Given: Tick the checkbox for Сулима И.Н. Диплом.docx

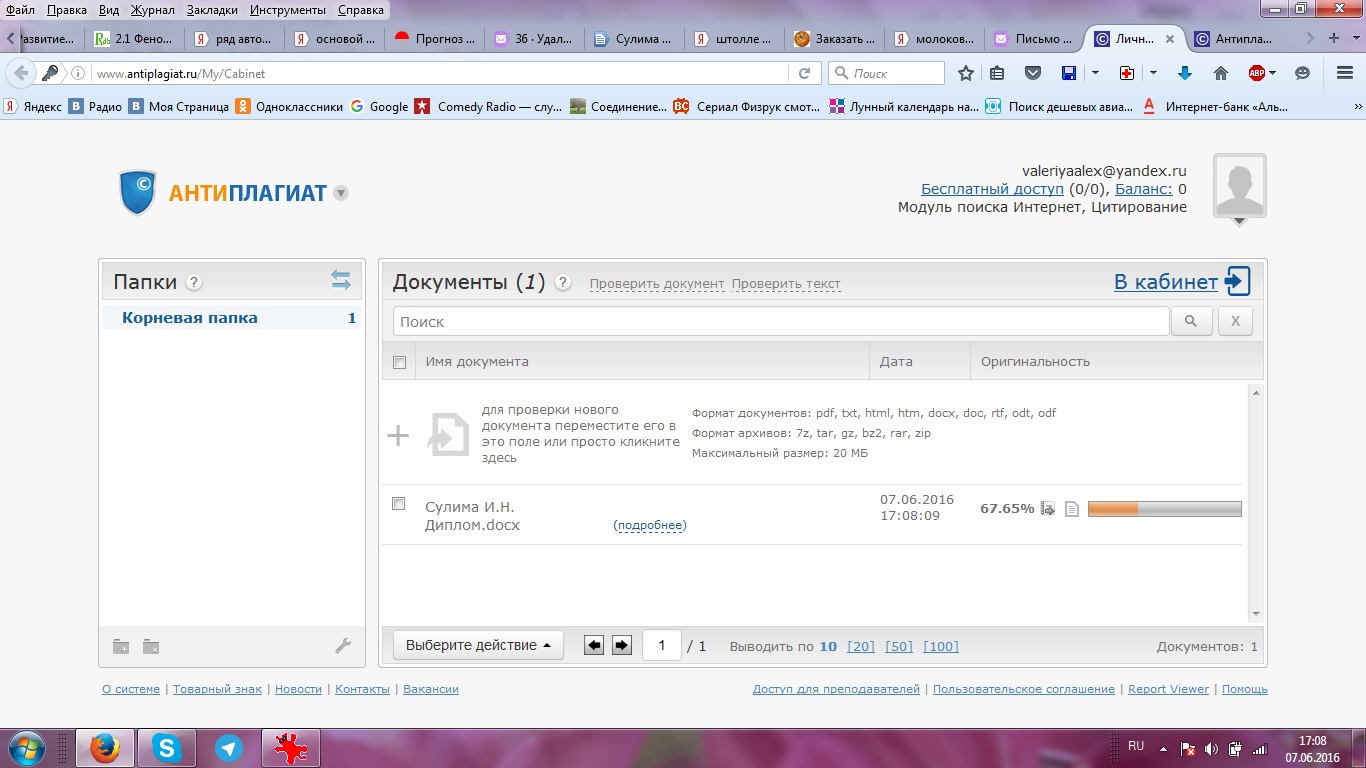Looking at the screenshot, I should pyautogui.click(x=399, y=504).
